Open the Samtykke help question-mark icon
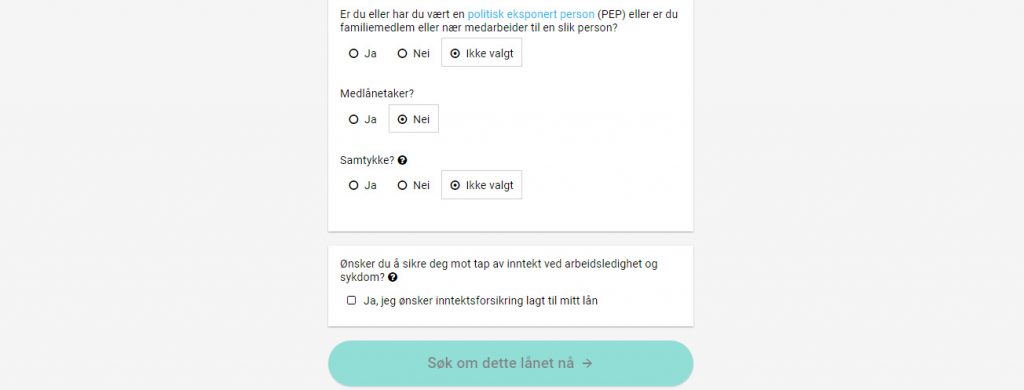The height and width of the screenshot is (390, 1024). pyautogui.click(x=402, y=160)
